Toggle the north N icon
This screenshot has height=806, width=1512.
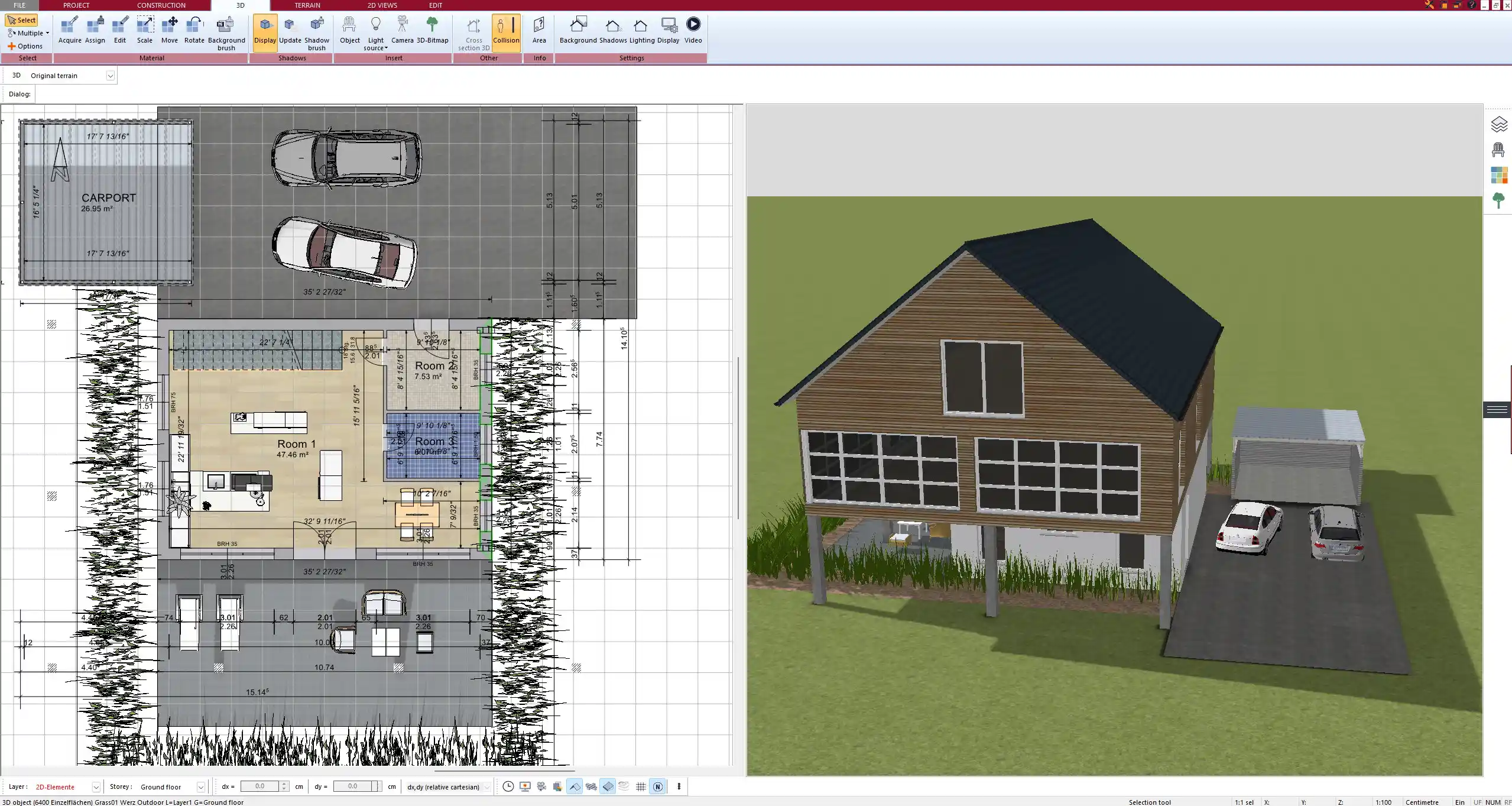[x=657, y=786]
